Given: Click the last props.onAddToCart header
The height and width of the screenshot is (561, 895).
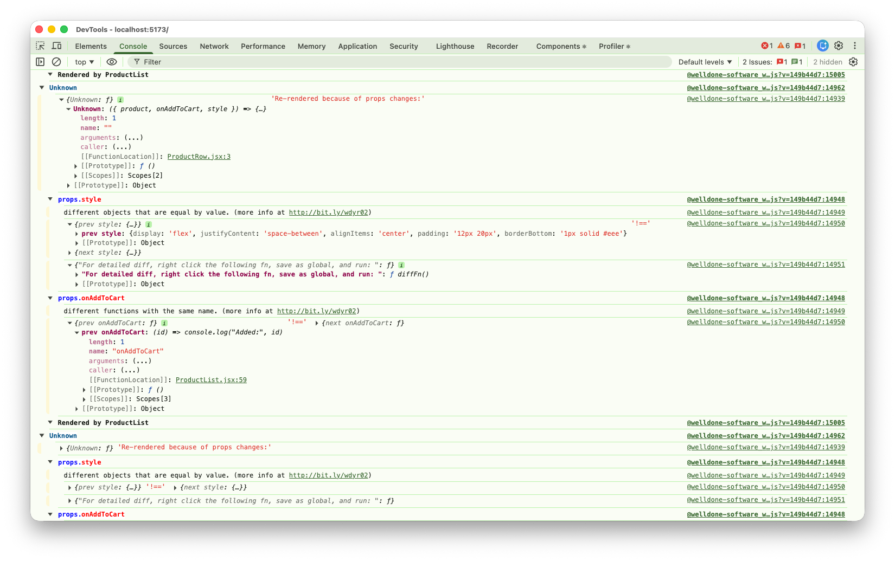Looking at the screenshot, I should 91,515.
